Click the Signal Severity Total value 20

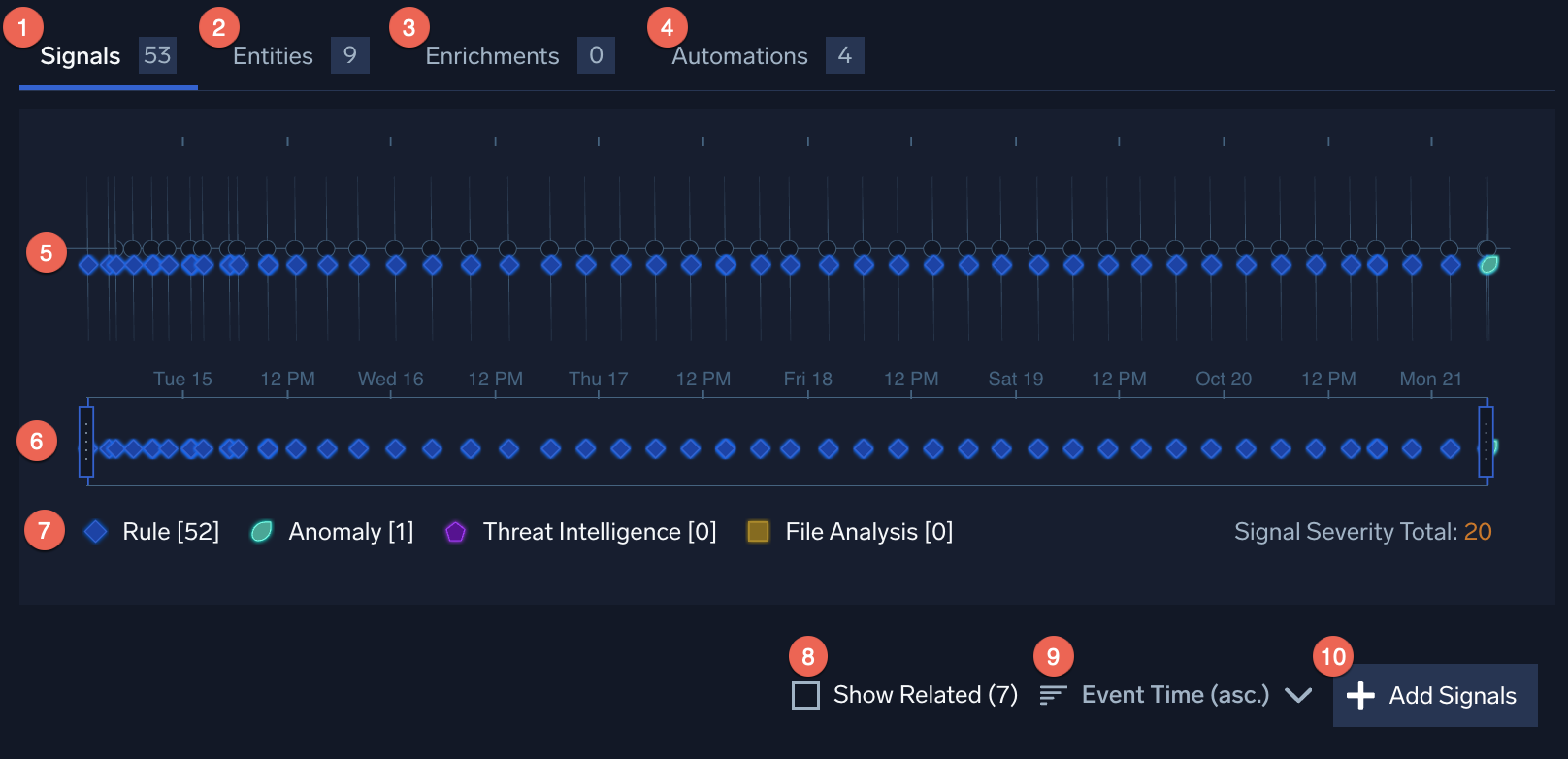tap(1478, 532)
